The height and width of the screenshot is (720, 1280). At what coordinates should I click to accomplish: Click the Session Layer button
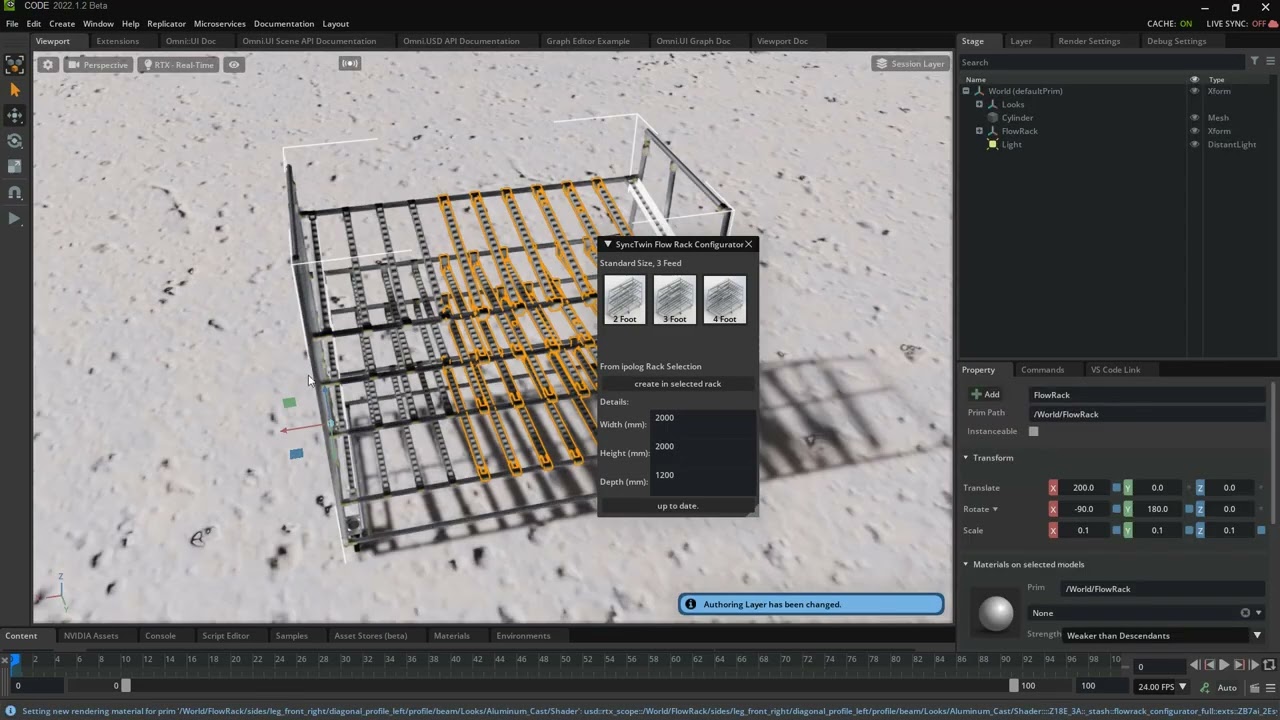point(910,64)
